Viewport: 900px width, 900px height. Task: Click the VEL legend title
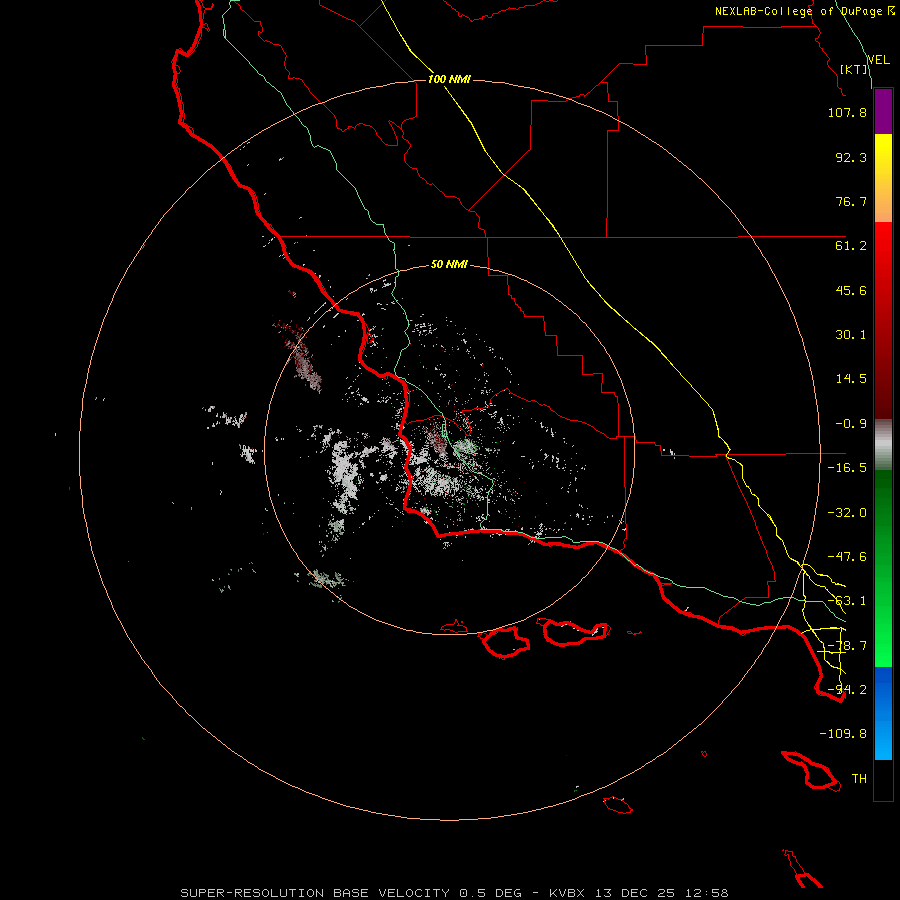(x=878, y=60)
